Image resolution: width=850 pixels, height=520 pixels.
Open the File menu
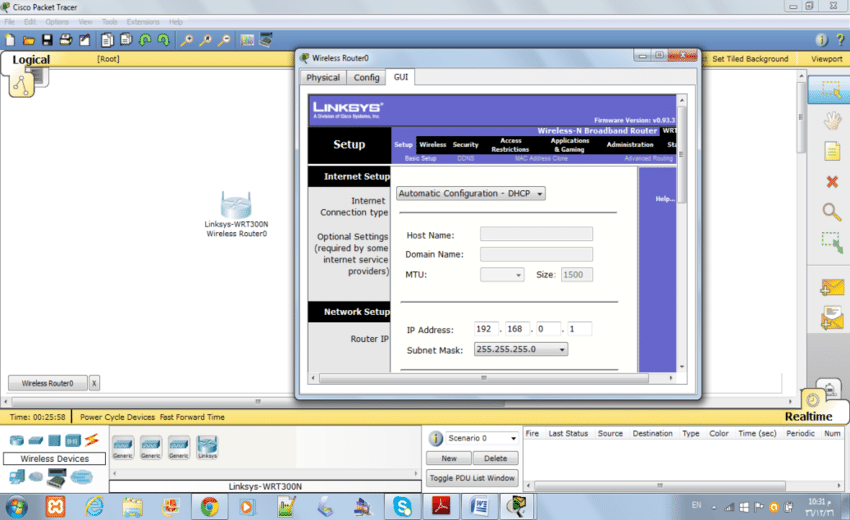tap(10, 22)
